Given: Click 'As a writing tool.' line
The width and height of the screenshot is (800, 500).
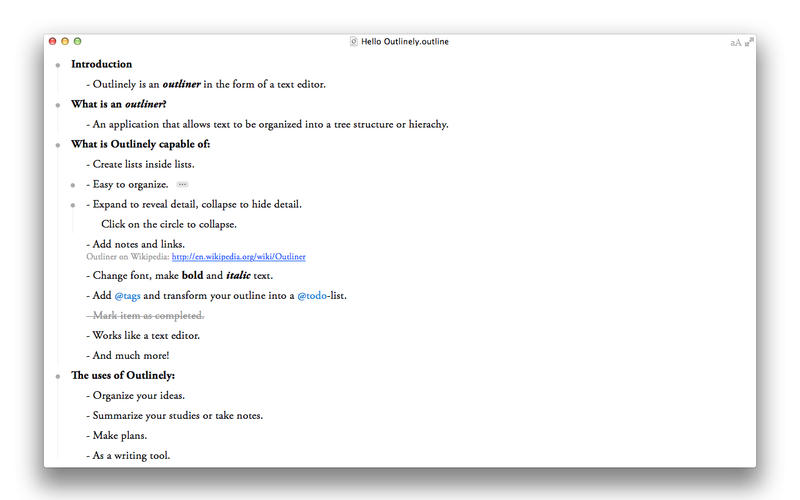Looking at the screenshot, I should [128, 456].
